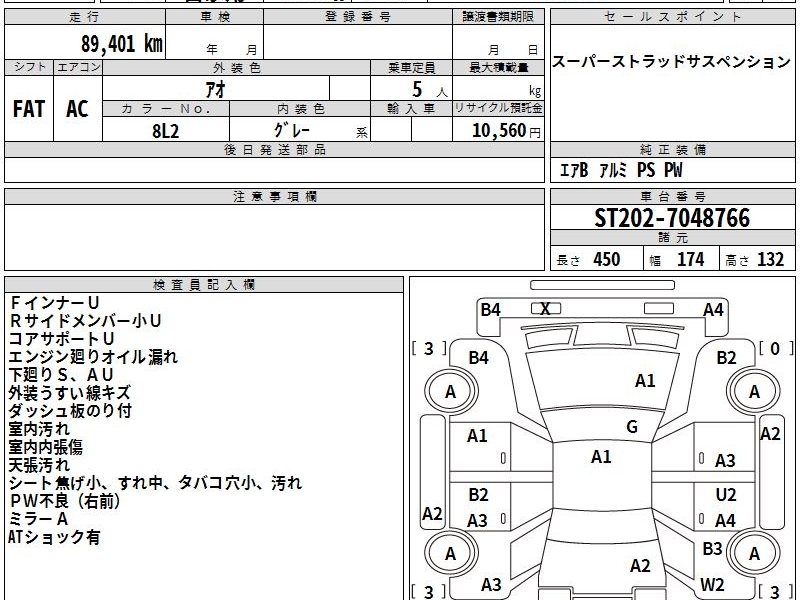Select note 室内内張傷
The height and width of the screenshot is (600, 800).
tap(46, 447)
